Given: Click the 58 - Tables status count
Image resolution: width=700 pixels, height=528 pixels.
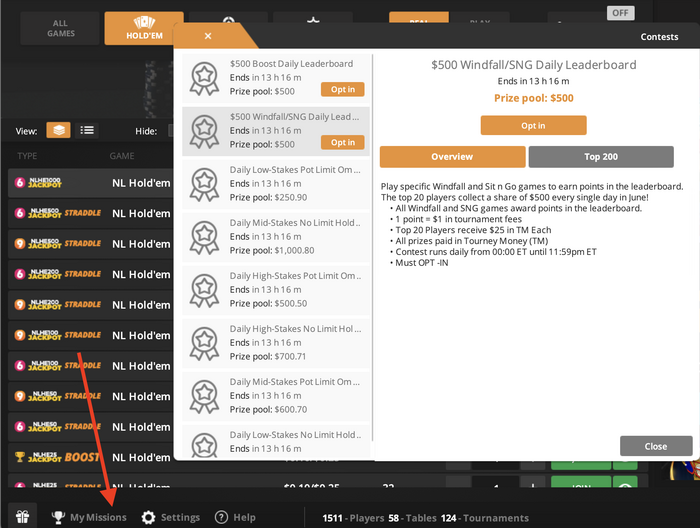Looking at the screenshot, I should click(412, 518).
